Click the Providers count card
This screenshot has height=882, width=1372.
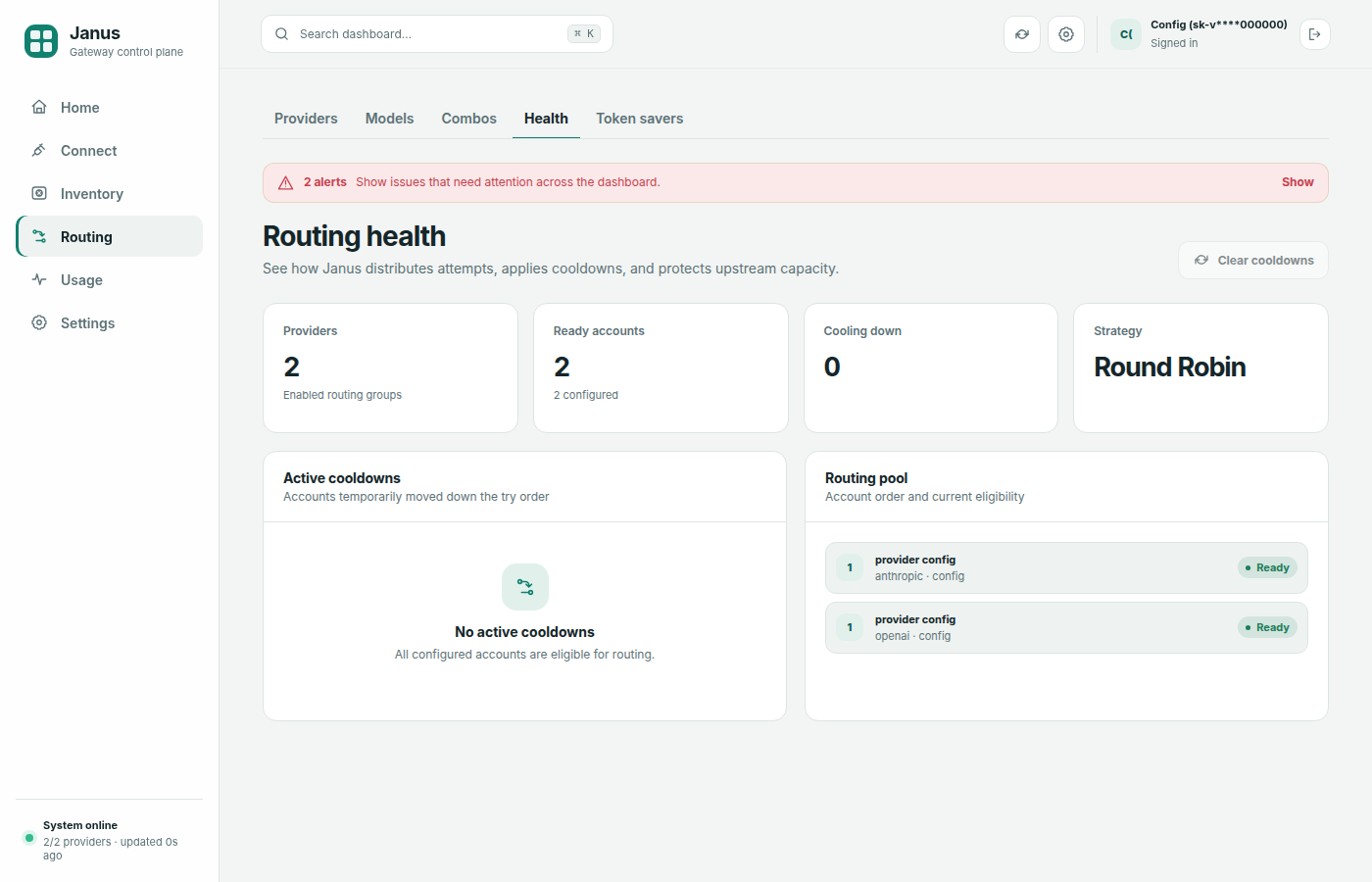pos(390,367)
